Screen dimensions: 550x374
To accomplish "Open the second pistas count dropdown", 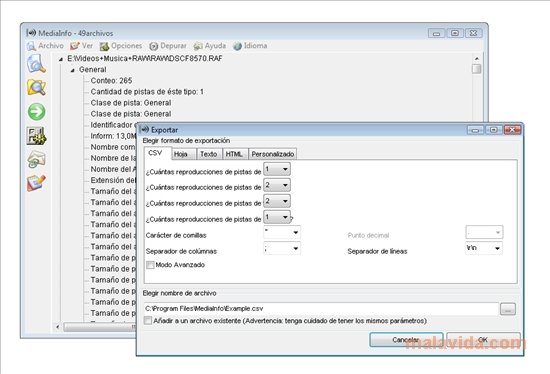I will 277,185.
